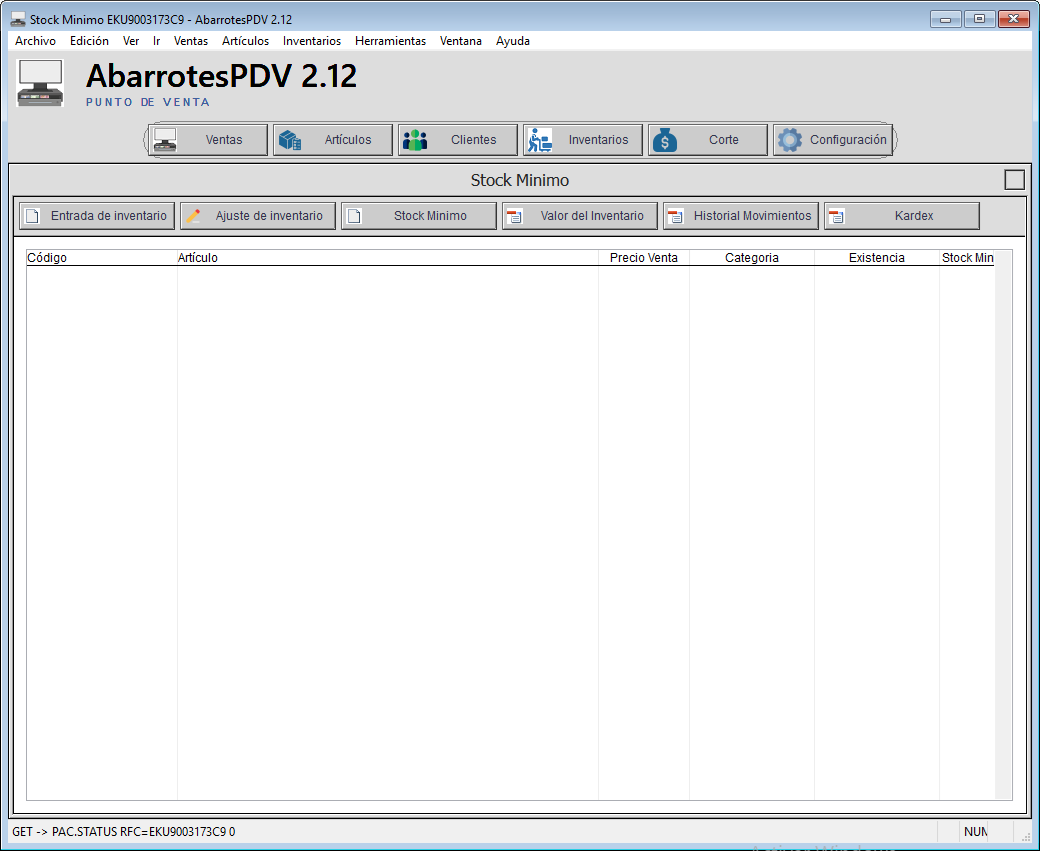The image size is (1040, 851).
Task: Click Stock Minimo toolbar button text
Action: (430, 216)
